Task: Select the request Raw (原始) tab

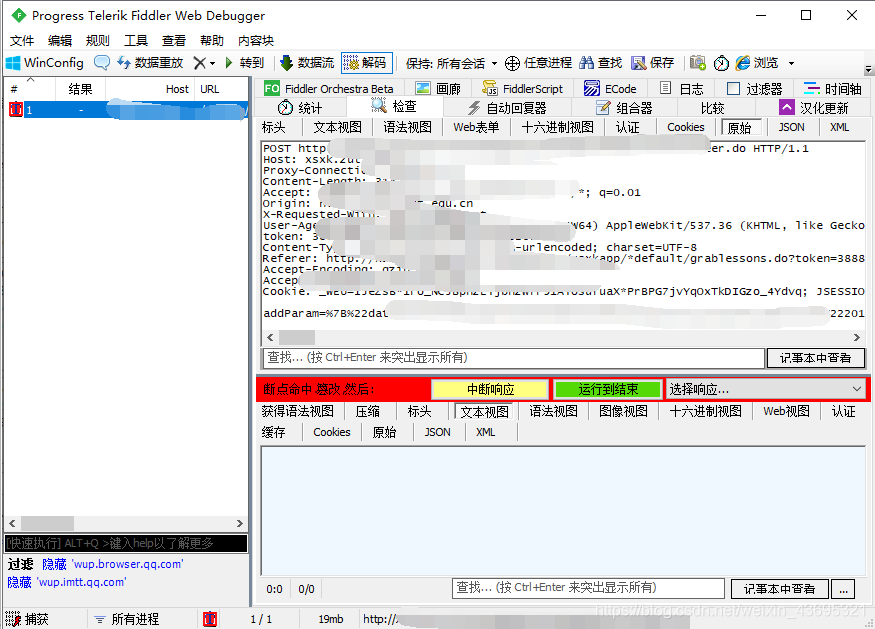Action: pyautogui.click(x=740, y=128)
